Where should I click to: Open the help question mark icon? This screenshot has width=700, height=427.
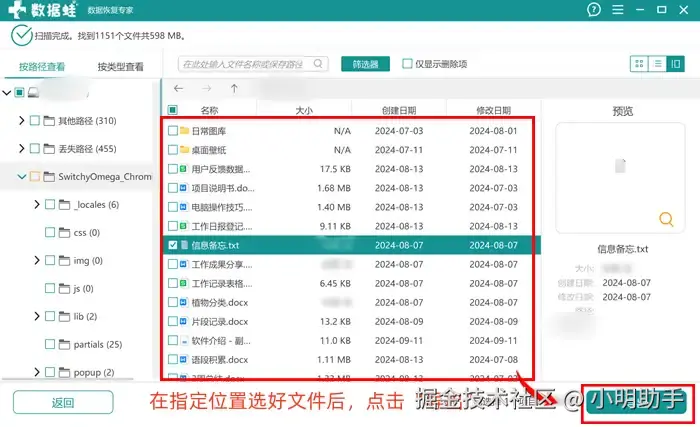[x=594, y=9]
